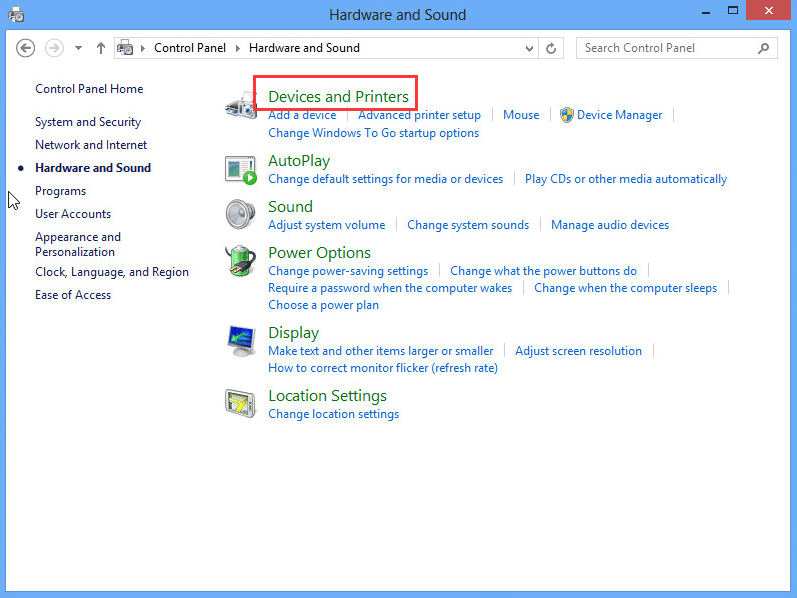This screenshot has height=598, width=797.
Task: Open Adjust screen resolution link
Action: point(578,351)
